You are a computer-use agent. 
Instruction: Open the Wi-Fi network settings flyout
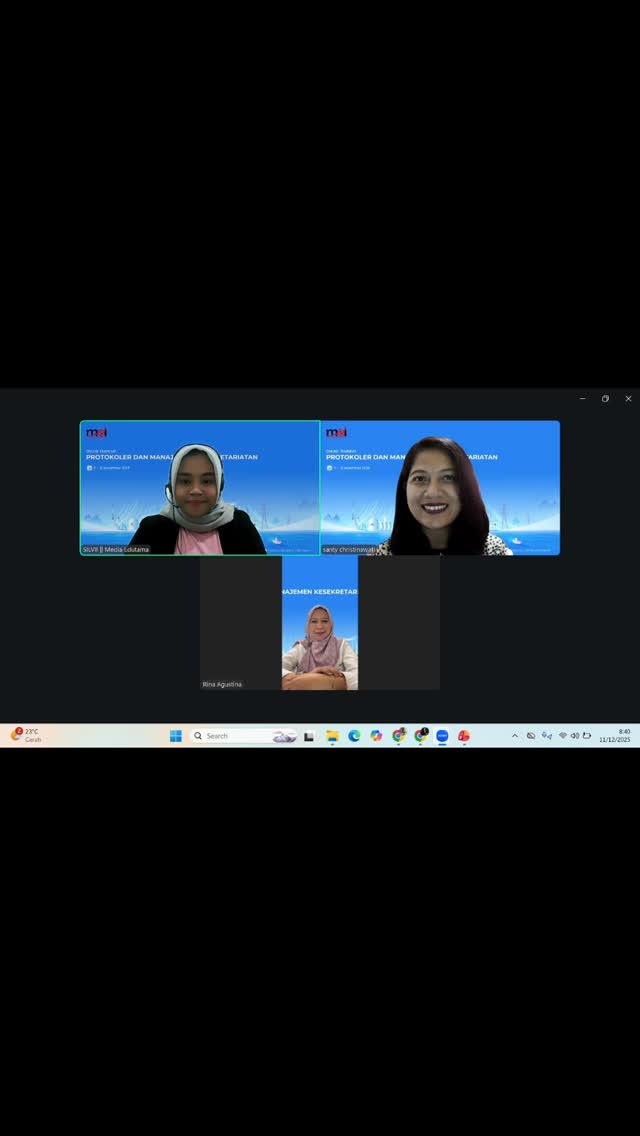click(563, 736)
